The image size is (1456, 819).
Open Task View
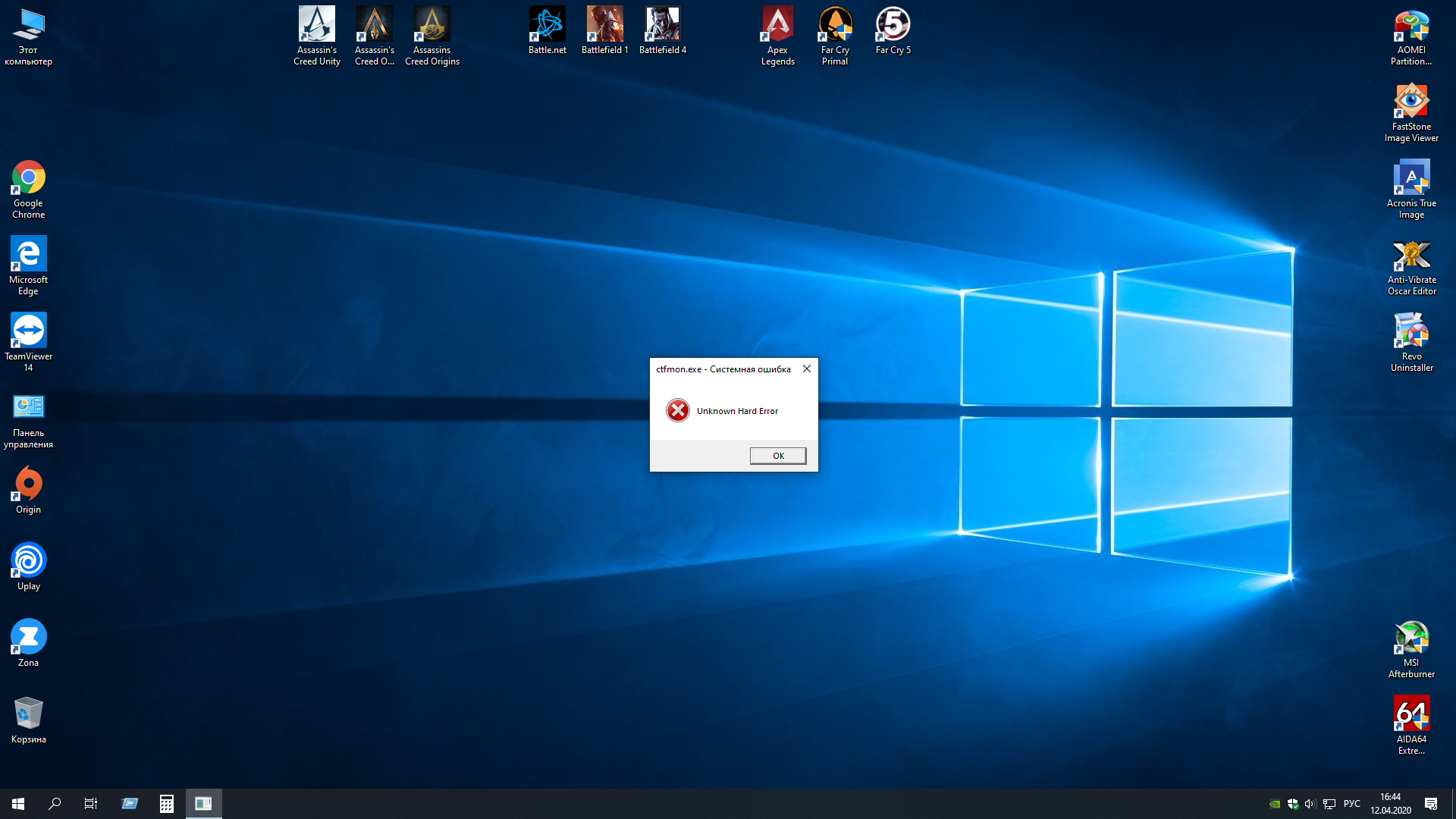[x=92, y=803]
